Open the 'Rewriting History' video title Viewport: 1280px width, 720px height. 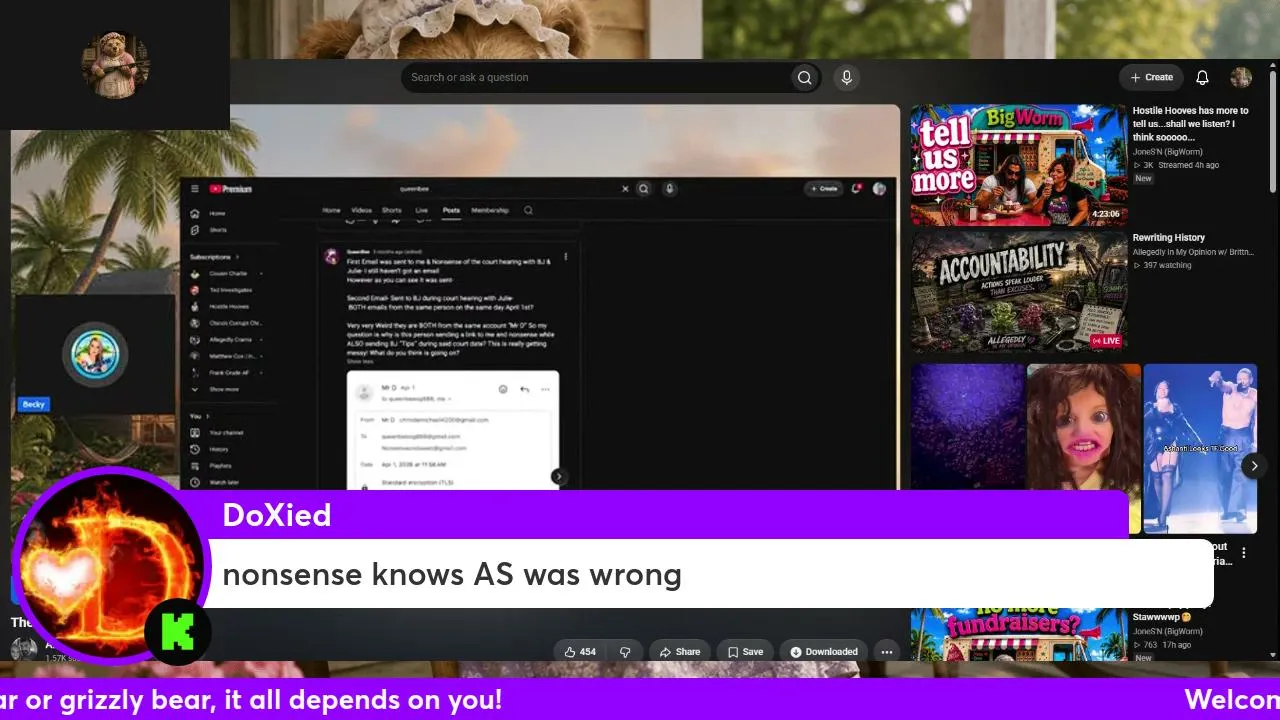1168,238
